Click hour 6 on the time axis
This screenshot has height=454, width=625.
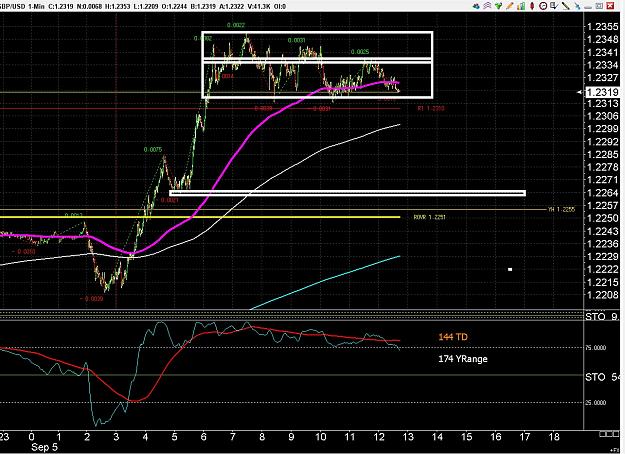203,436
